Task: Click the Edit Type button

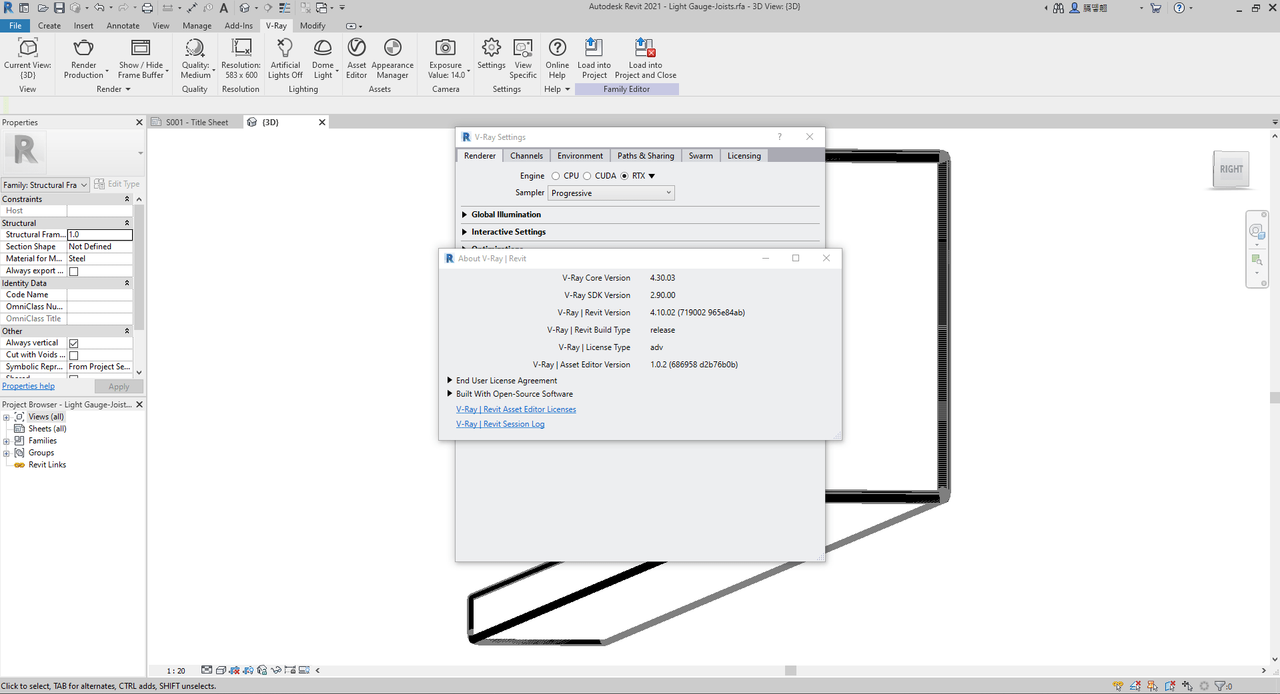Action: pyautogui.click(x=117, y=184)
